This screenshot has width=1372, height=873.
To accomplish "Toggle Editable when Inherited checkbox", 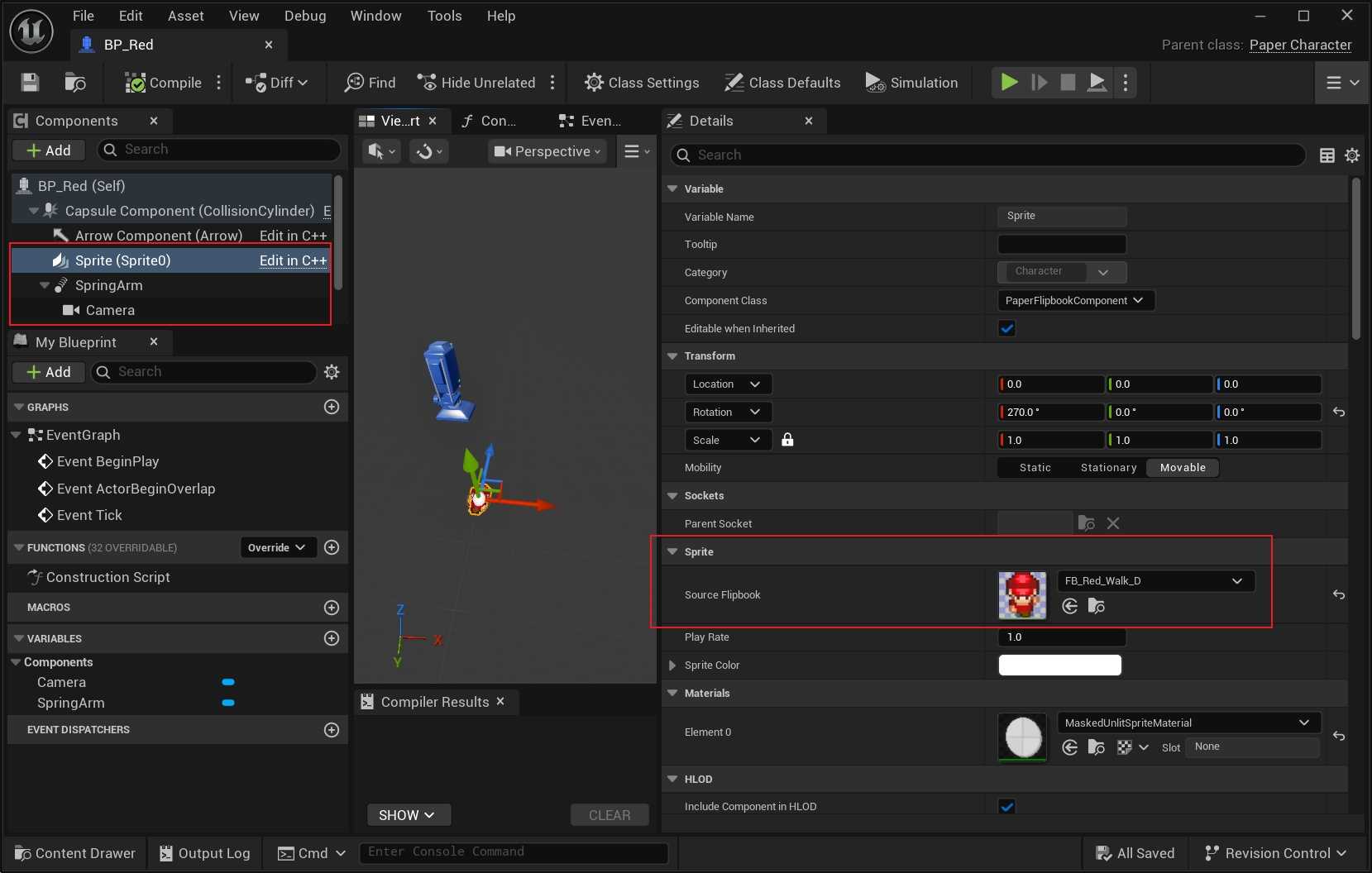I will (1006, 328).
